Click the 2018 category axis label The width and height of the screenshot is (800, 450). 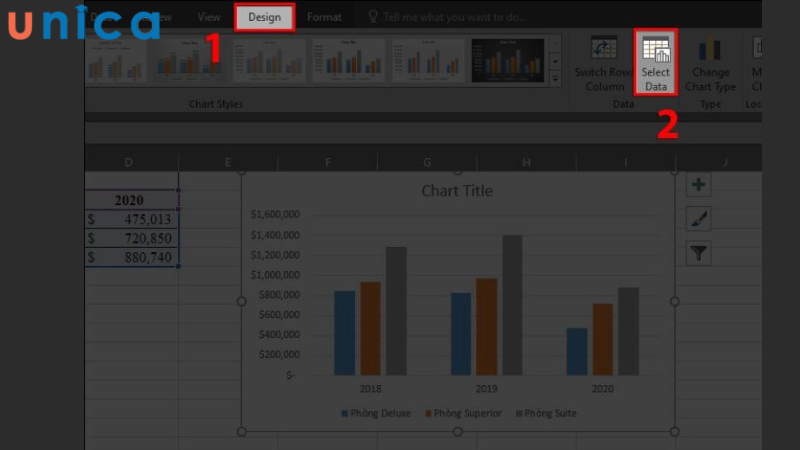tap(370, 389)
